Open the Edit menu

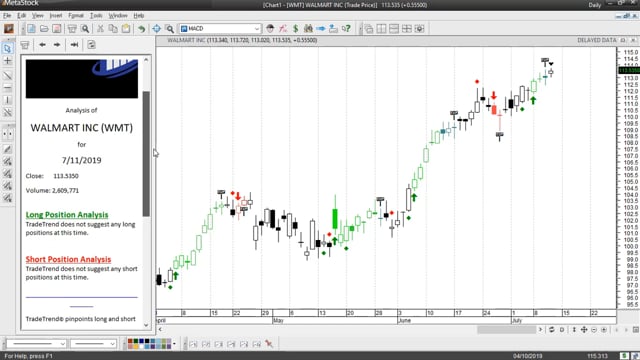pyautogui.click(x=22, y=16)
